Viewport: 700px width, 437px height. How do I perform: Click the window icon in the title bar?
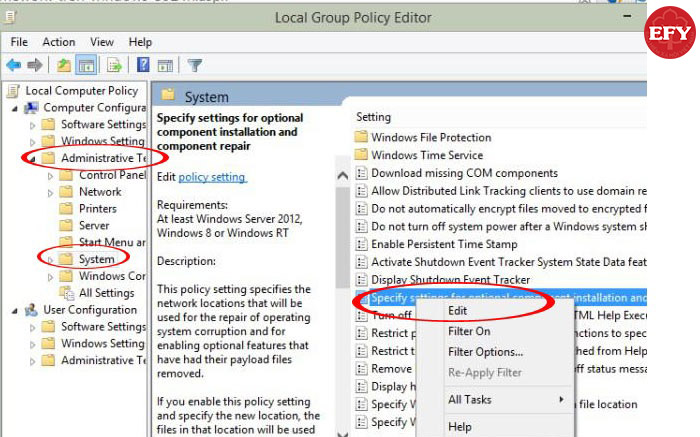tap(10, 17)
